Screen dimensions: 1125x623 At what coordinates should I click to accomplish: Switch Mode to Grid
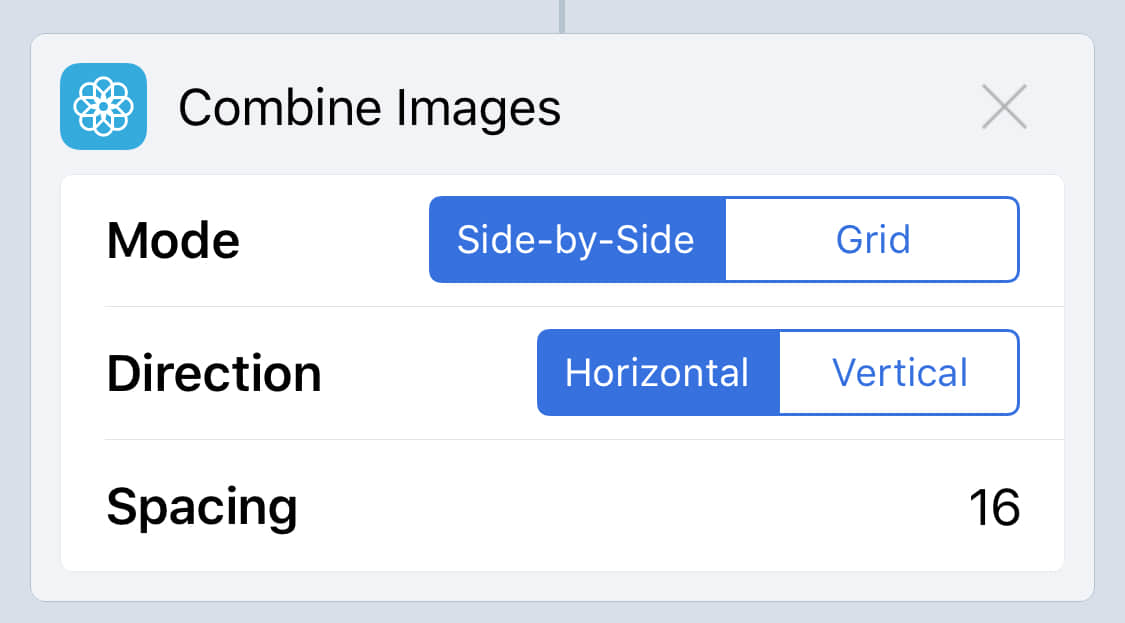(x=872, y=240)
